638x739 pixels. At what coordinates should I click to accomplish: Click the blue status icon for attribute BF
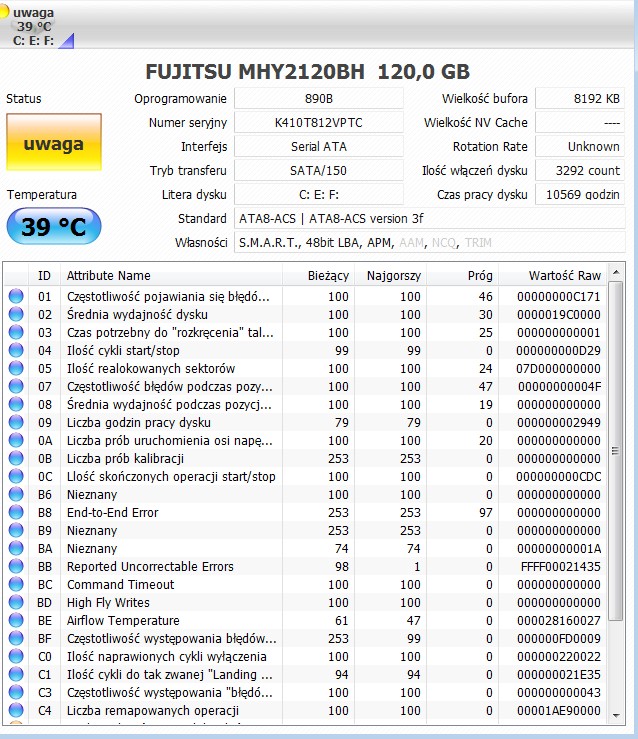click(16, 638)
